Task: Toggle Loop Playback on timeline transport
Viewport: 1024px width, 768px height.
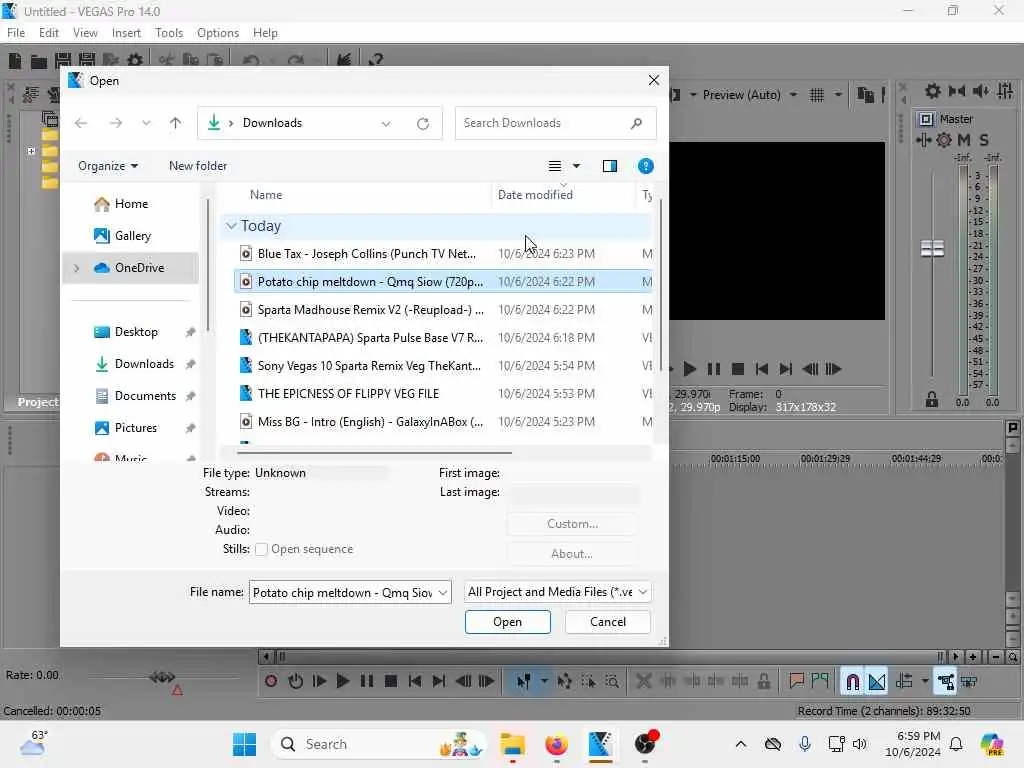Action: [x=295, y=682]
